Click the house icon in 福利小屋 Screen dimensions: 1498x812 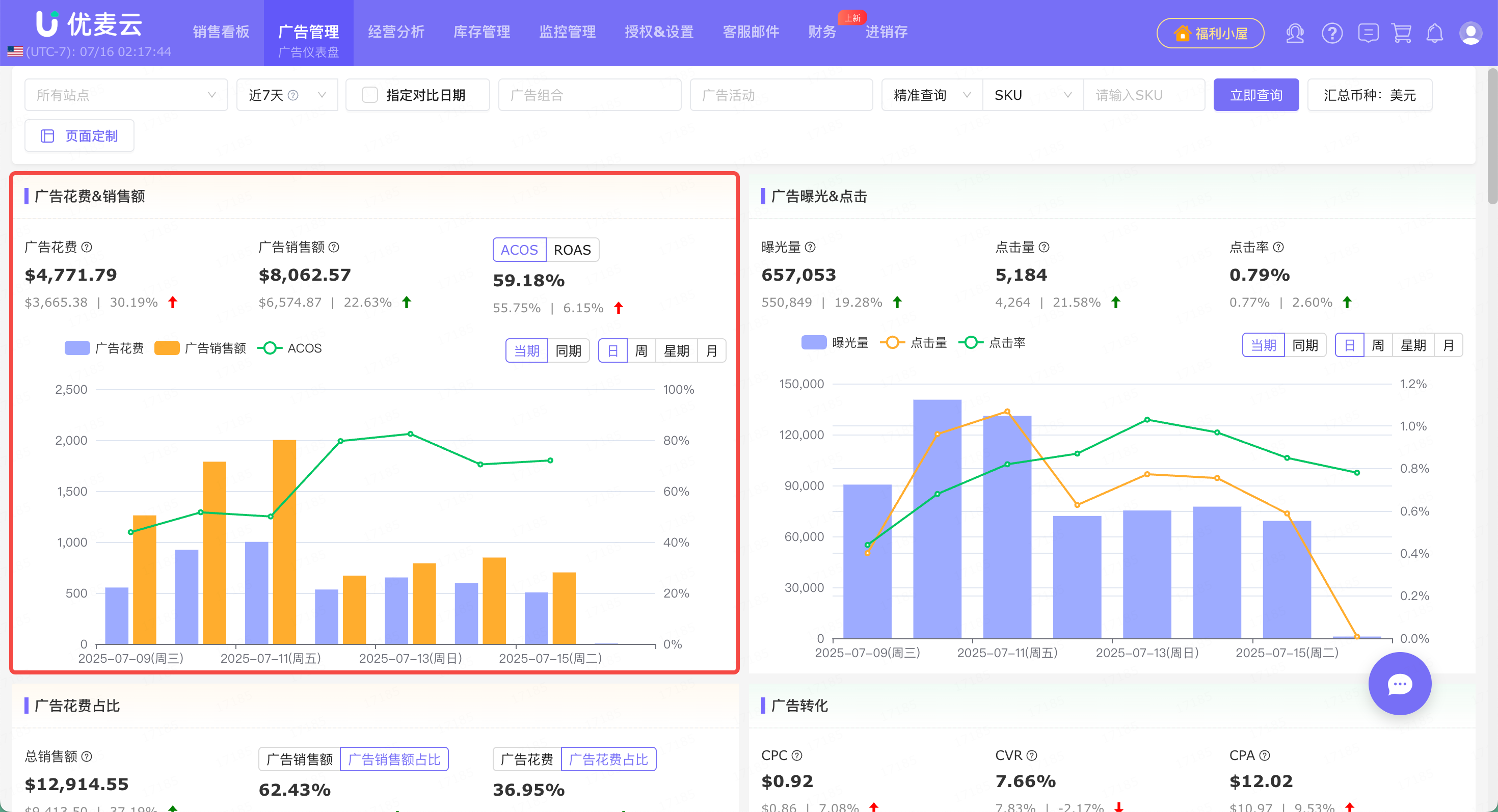click(x=1182, y=33)
